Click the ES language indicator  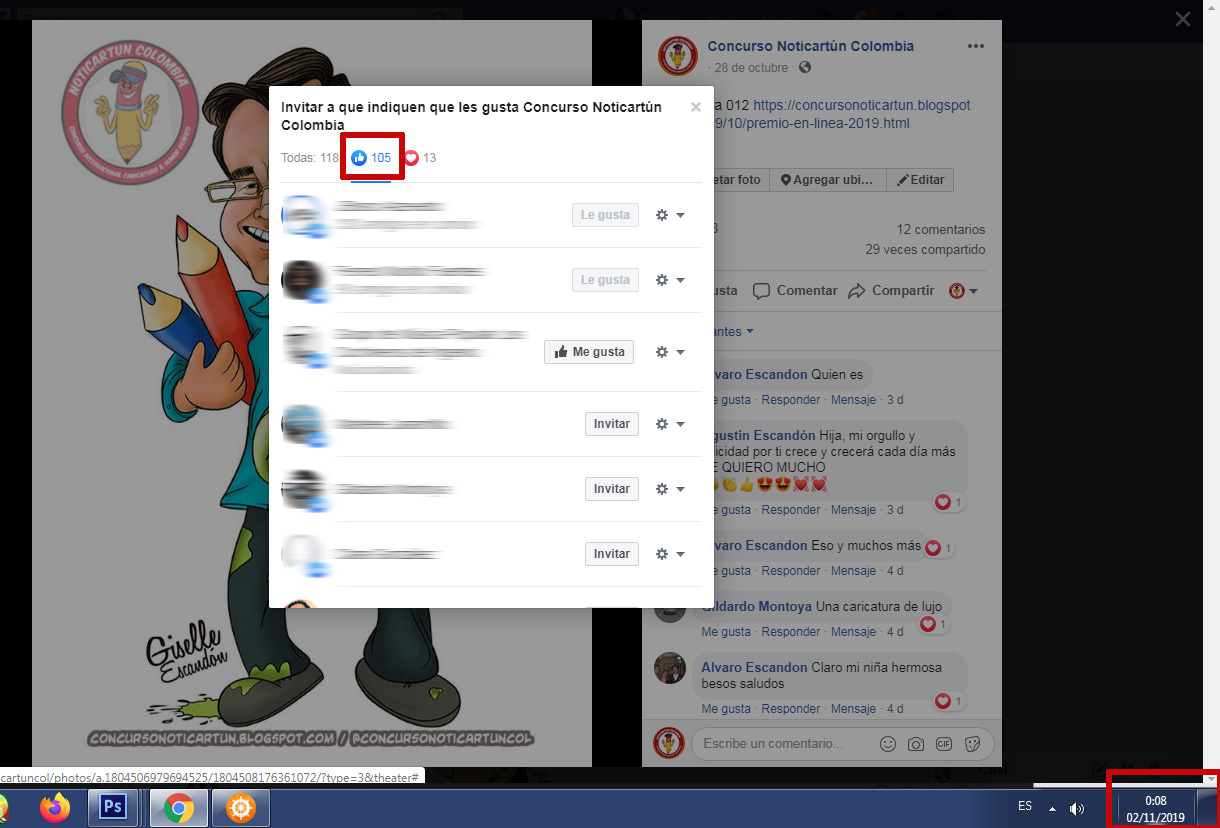coord(1025,806)
